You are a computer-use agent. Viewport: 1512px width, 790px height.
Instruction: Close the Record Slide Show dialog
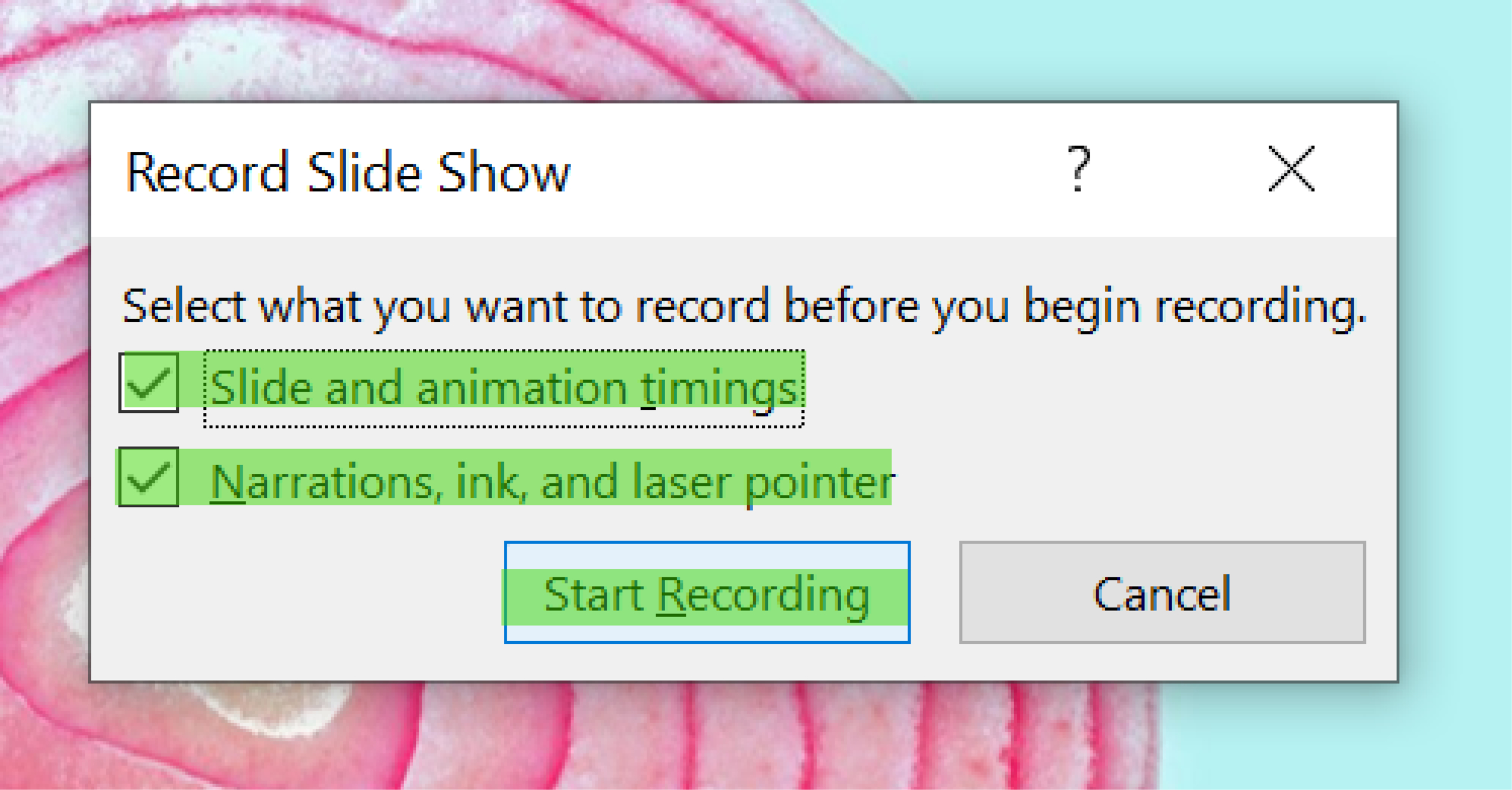pyautogui.click(x=1292, y=169)
